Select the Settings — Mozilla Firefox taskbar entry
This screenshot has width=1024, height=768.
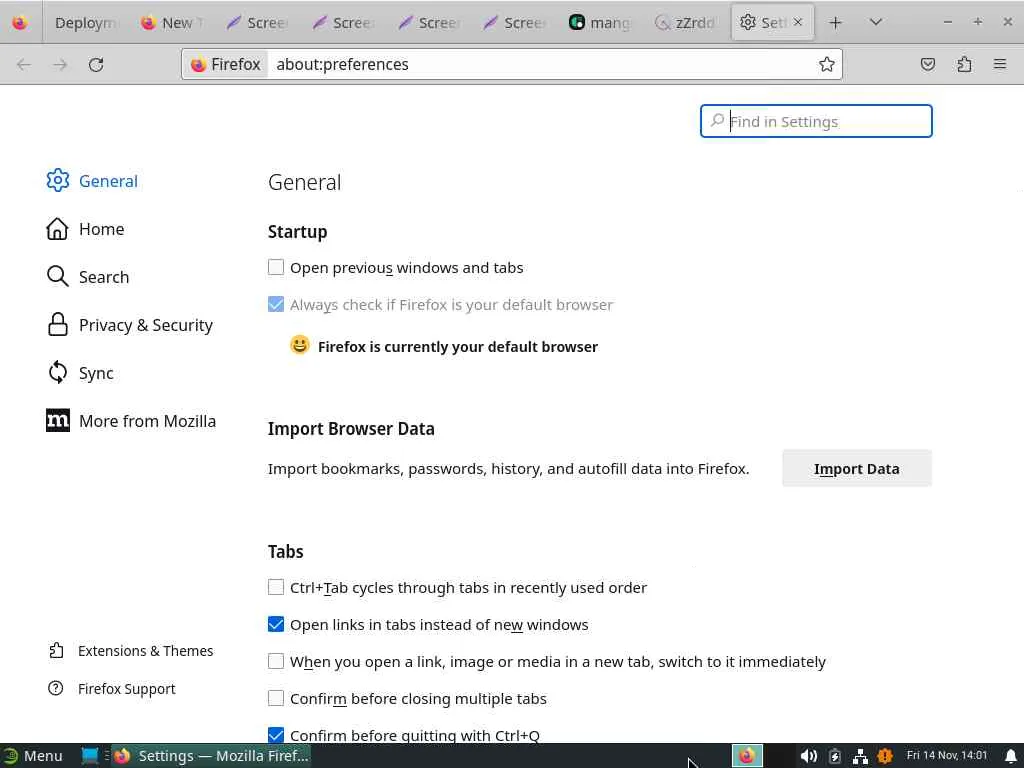tap(210, 756)
